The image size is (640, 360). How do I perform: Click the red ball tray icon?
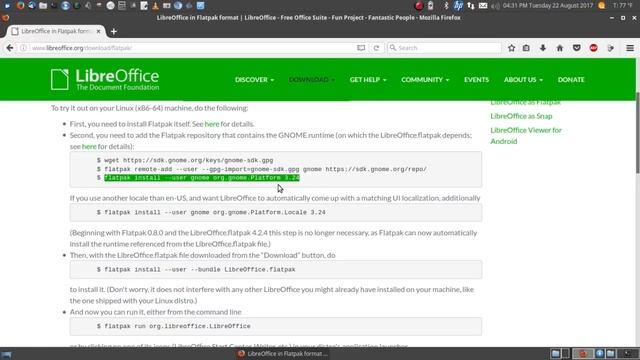coord(419,6)
